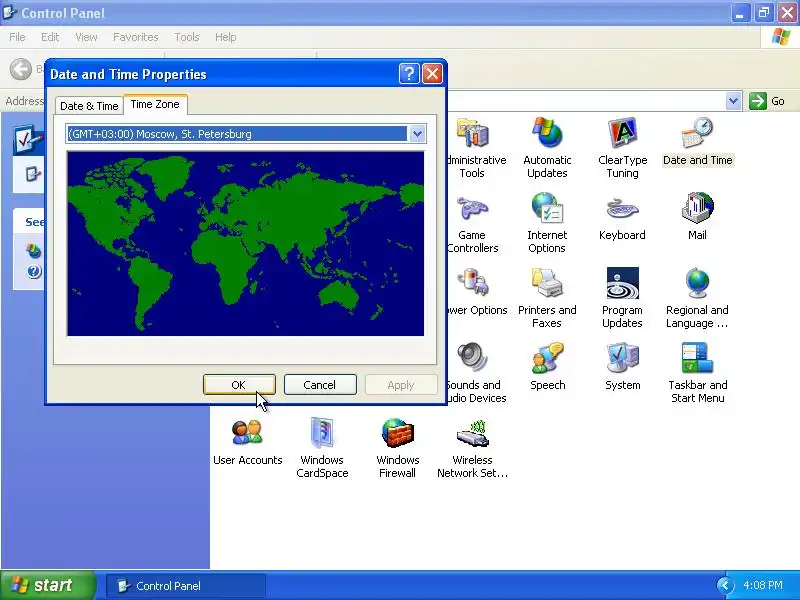The width and height of the screenshot is (800, 600).
Task: Close the Date and Time Properties dialog
Action: (432, 74)
